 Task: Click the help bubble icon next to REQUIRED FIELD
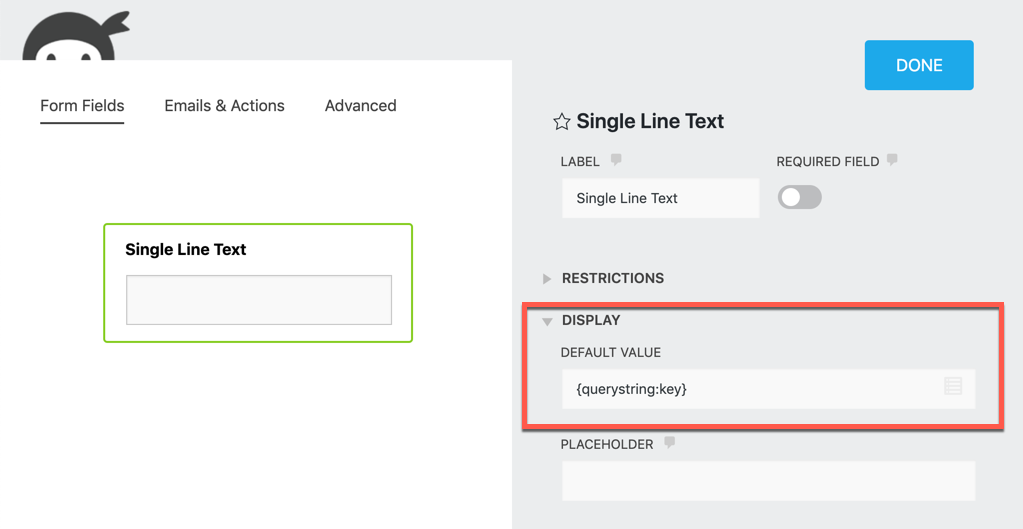point(892,160)
